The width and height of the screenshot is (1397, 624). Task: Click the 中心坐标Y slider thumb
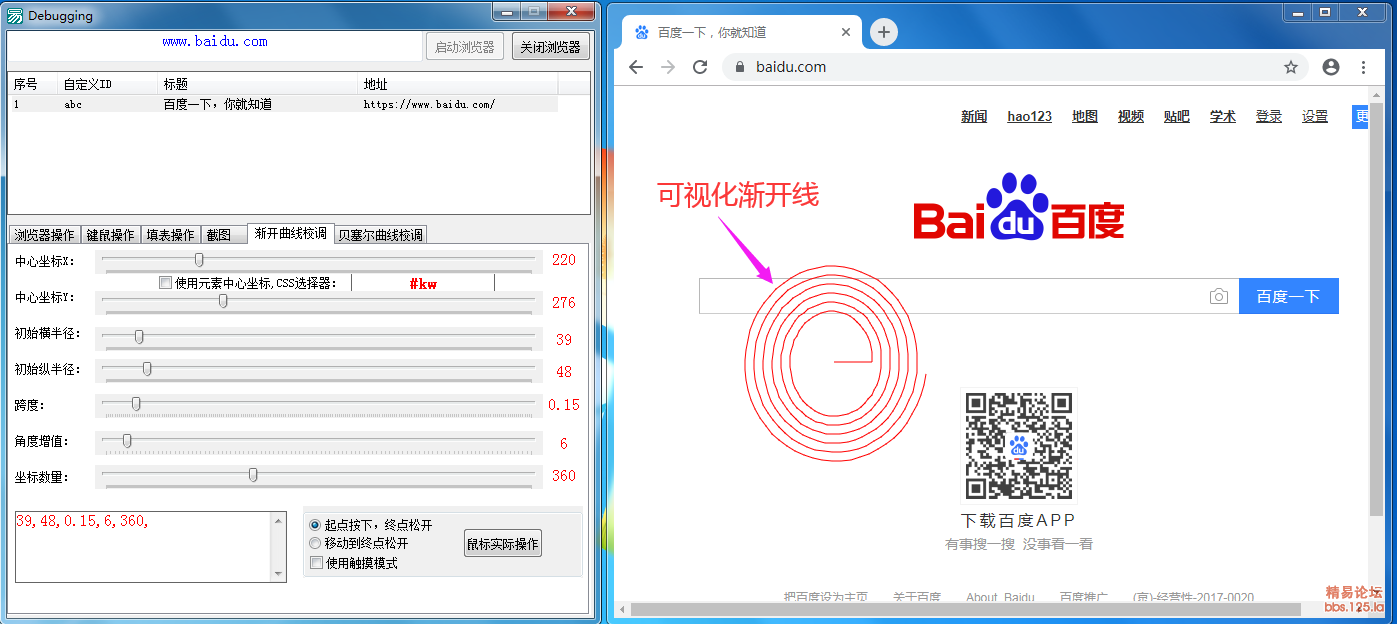click(x=223, y=301)
